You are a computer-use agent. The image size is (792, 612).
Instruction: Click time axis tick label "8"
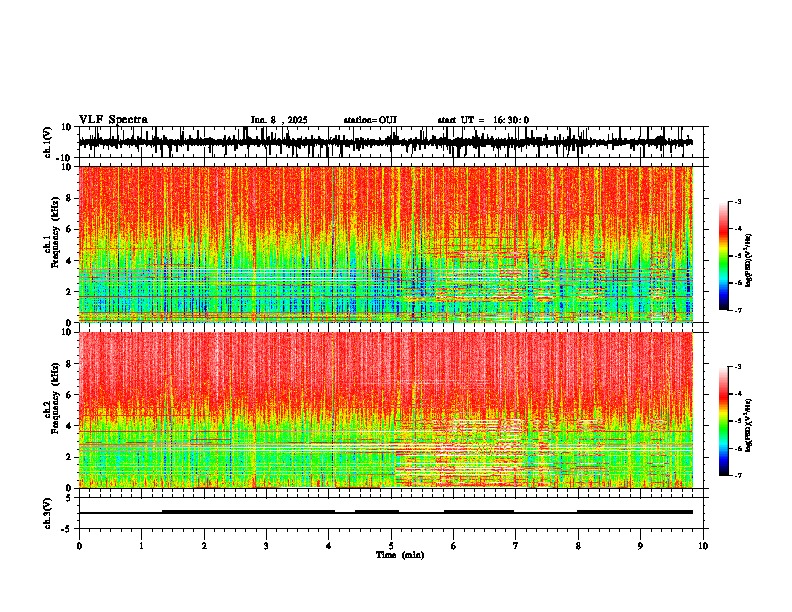tap(578, 546)
